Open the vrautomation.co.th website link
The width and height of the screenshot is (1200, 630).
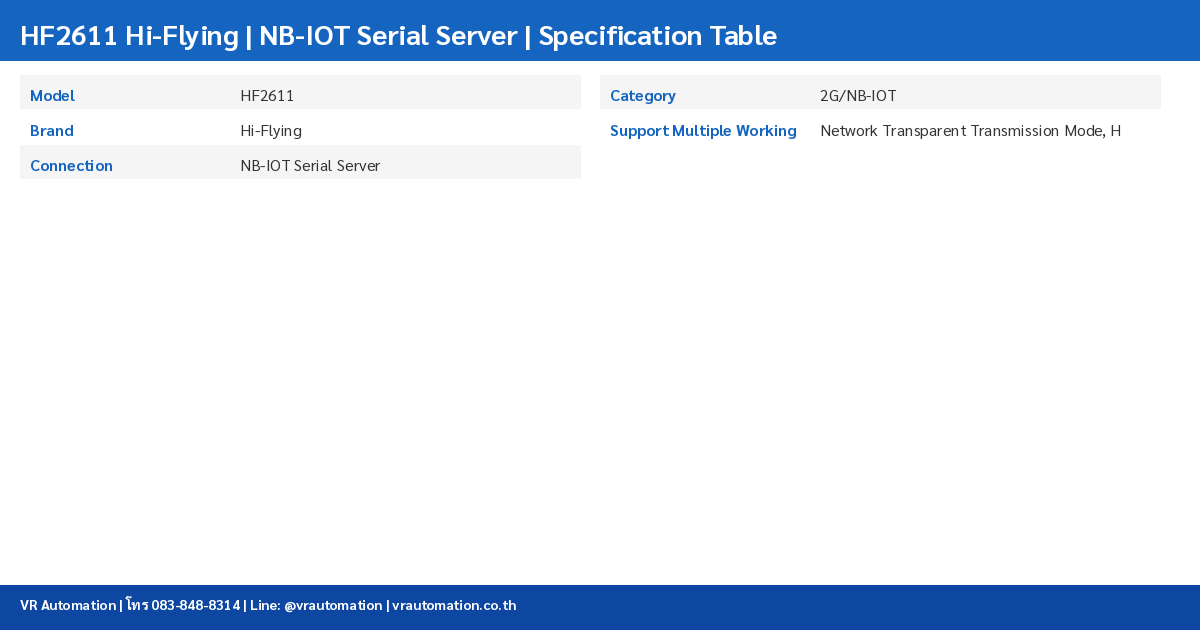point(454,606)
